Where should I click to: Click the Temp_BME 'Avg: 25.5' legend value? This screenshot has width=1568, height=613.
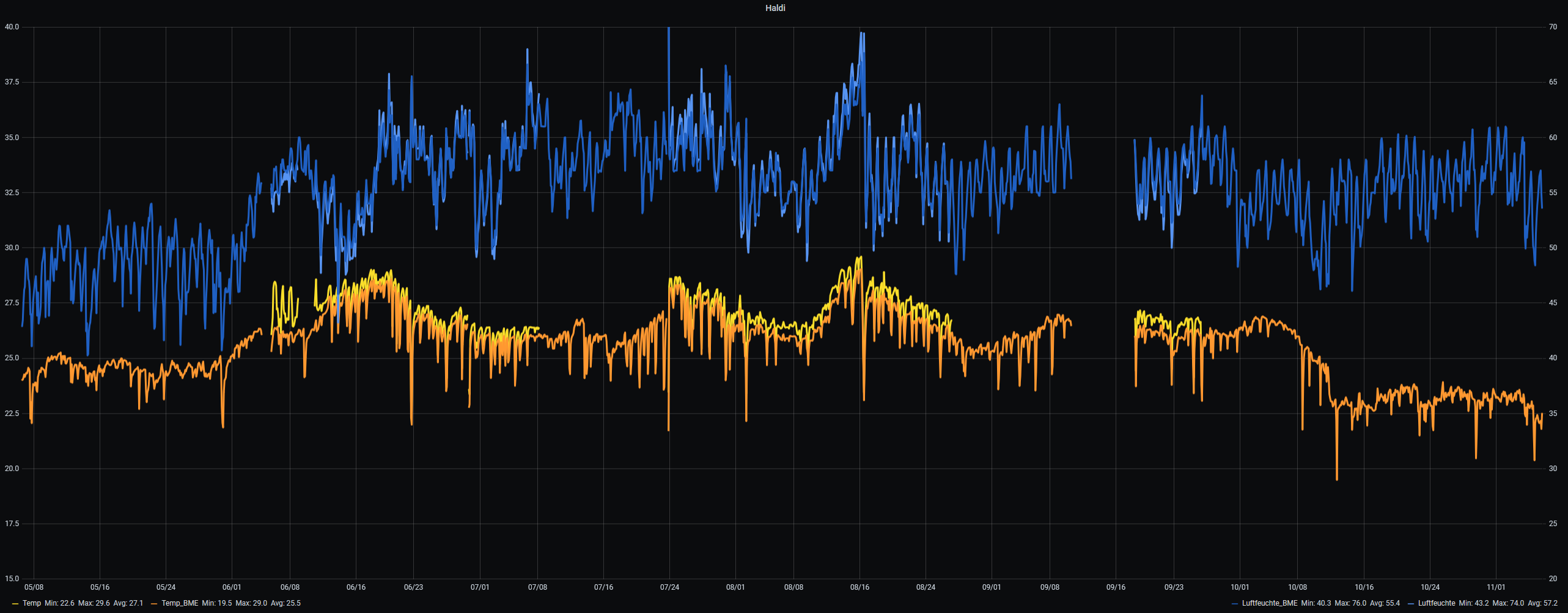286,603
